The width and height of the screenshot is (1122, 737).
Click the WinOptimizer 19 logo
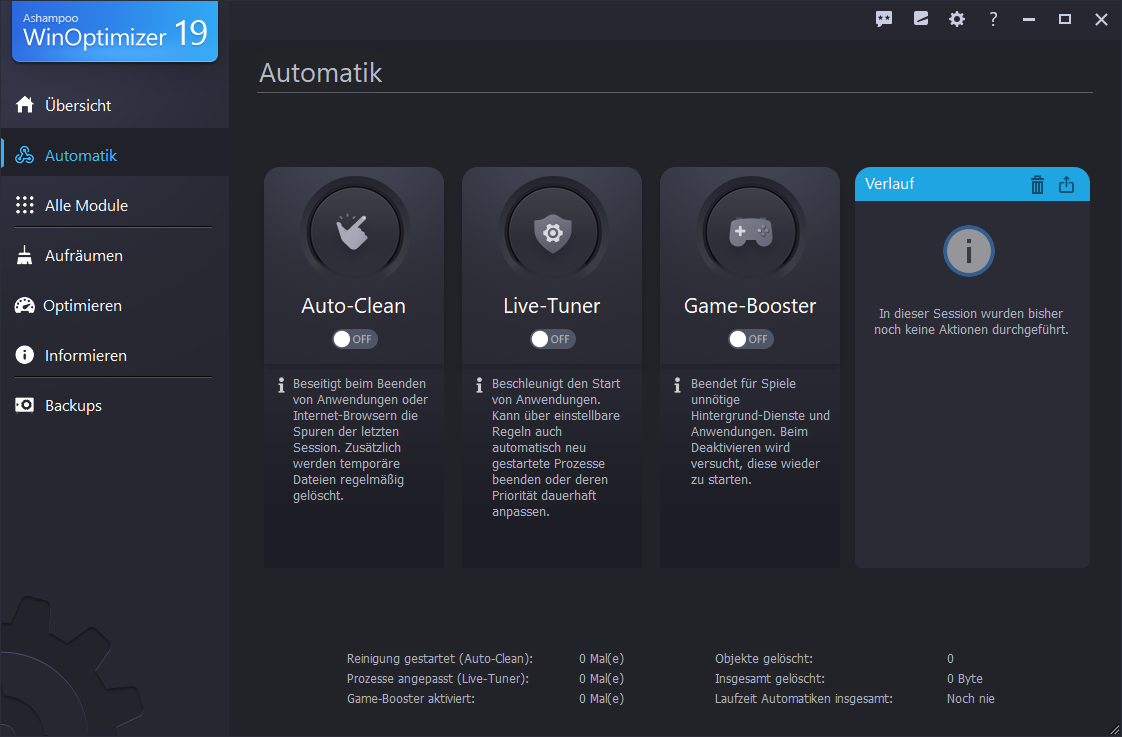tap(115, 32)
